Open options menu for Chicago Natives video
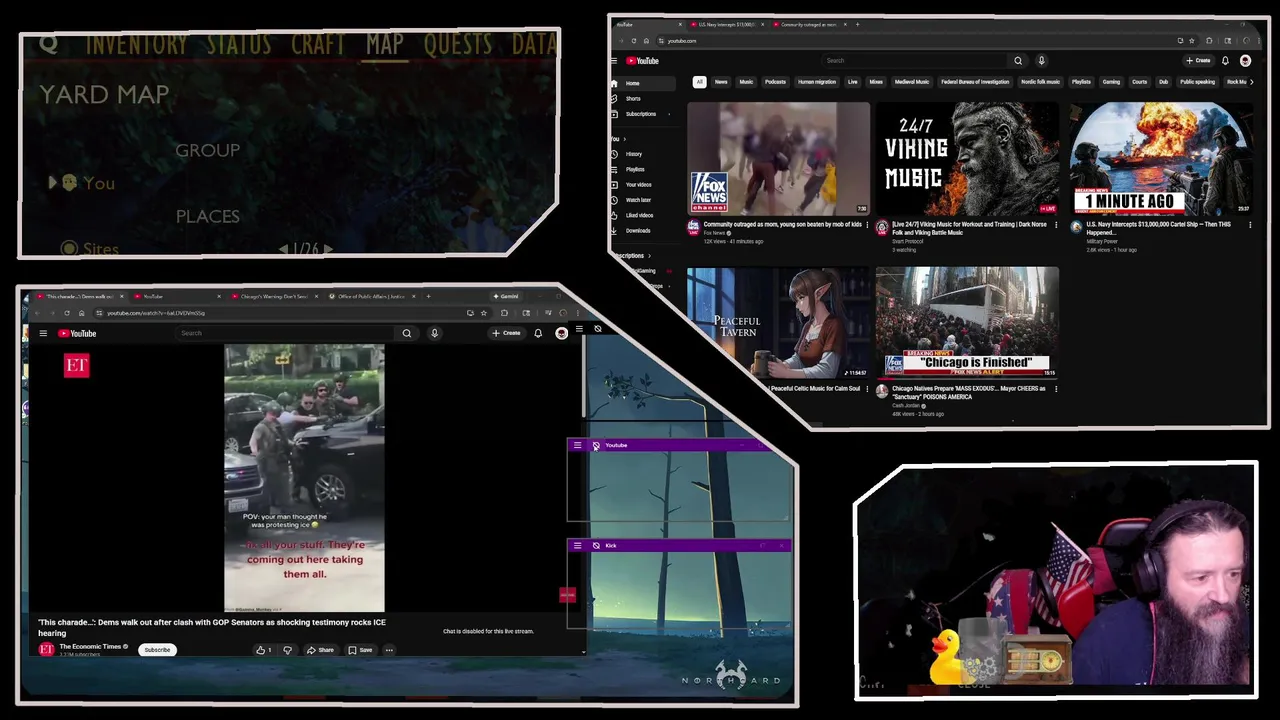 point(1056,389)
